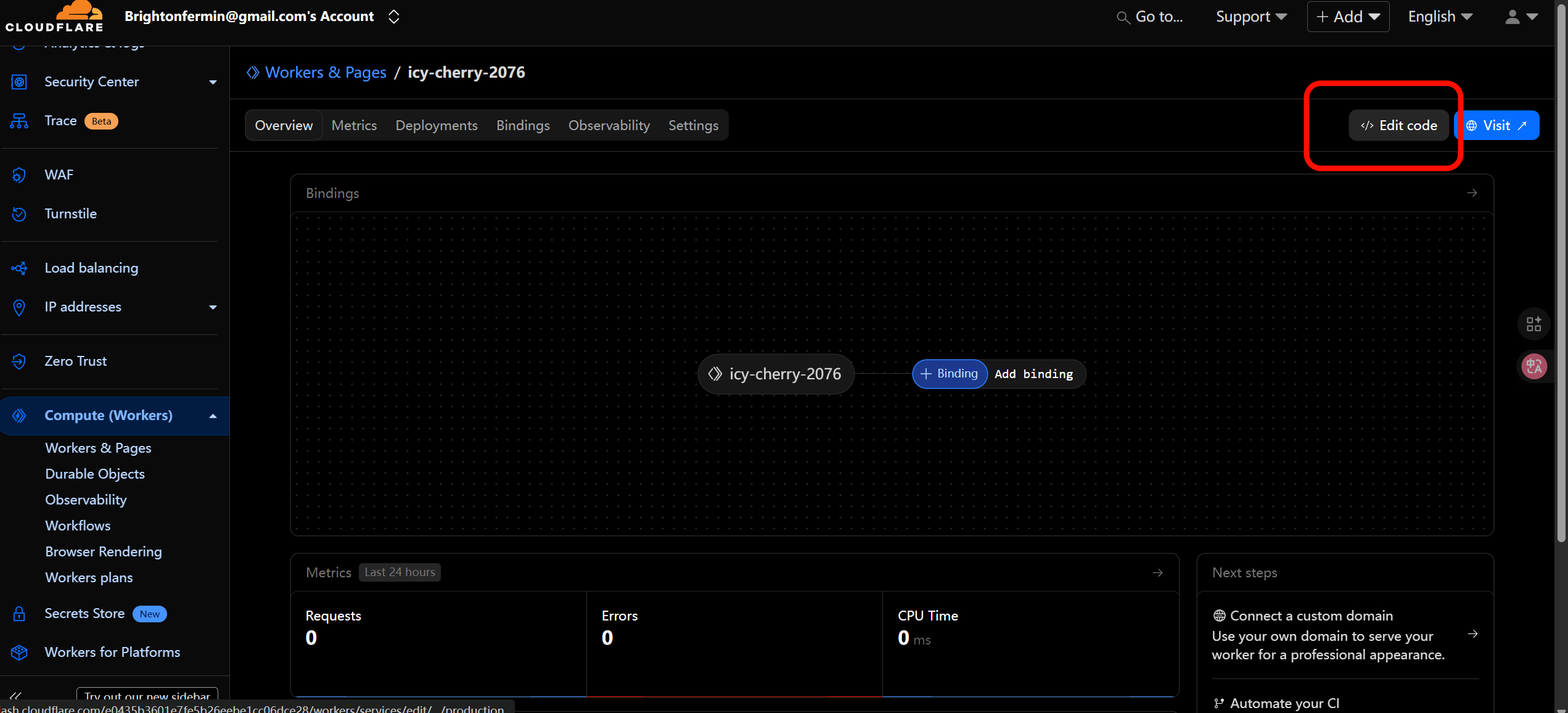Click the Workers for Platforms icon
This screenshot has width=1568, height=713.
(19, 653)
